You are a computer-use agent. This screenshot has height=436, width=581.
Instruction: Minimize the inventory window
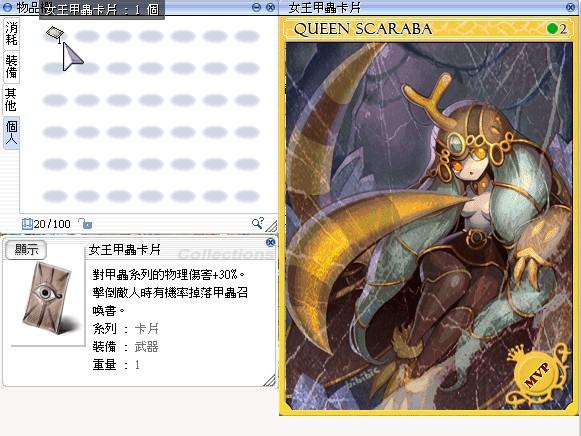point(256,7)
